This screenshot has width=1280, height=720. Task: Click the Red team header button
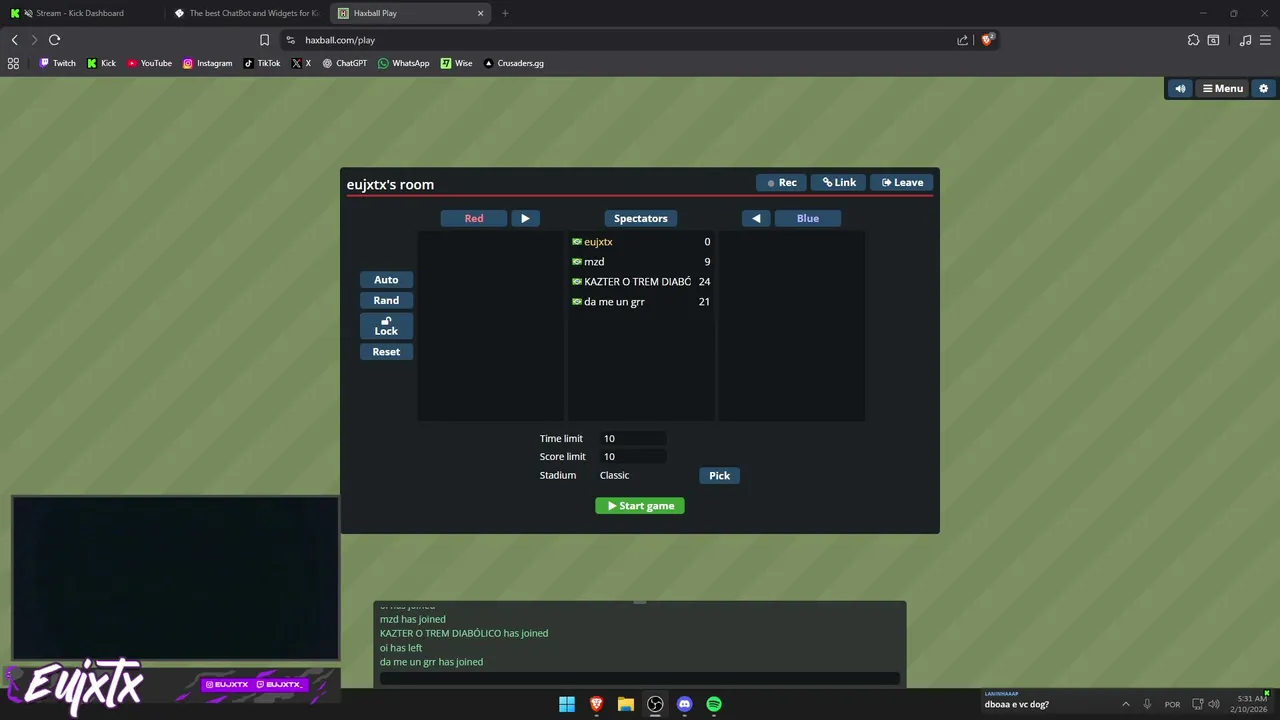pos(474,218)
